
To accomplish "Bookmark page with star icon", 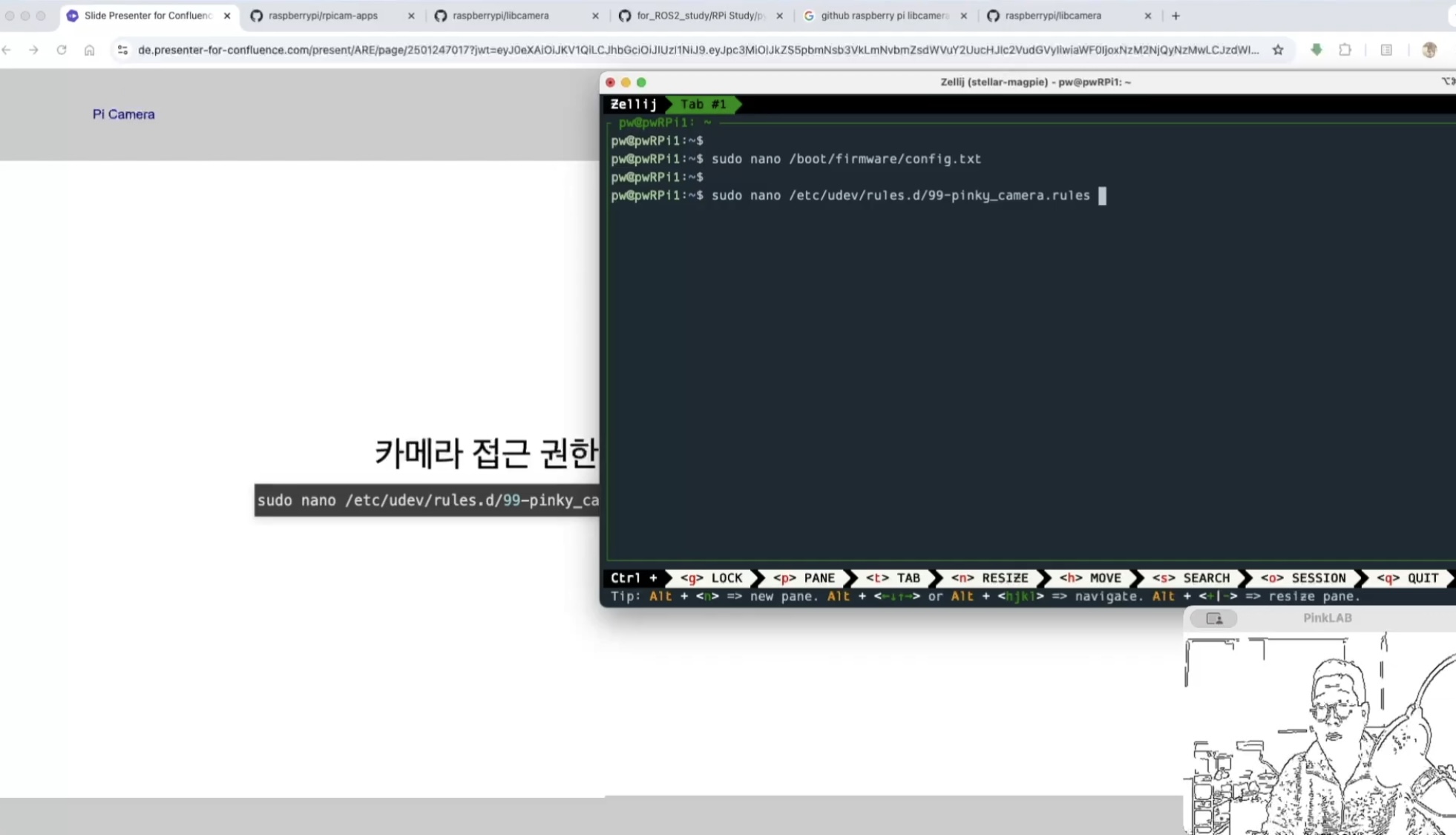I will (1278, 50).
